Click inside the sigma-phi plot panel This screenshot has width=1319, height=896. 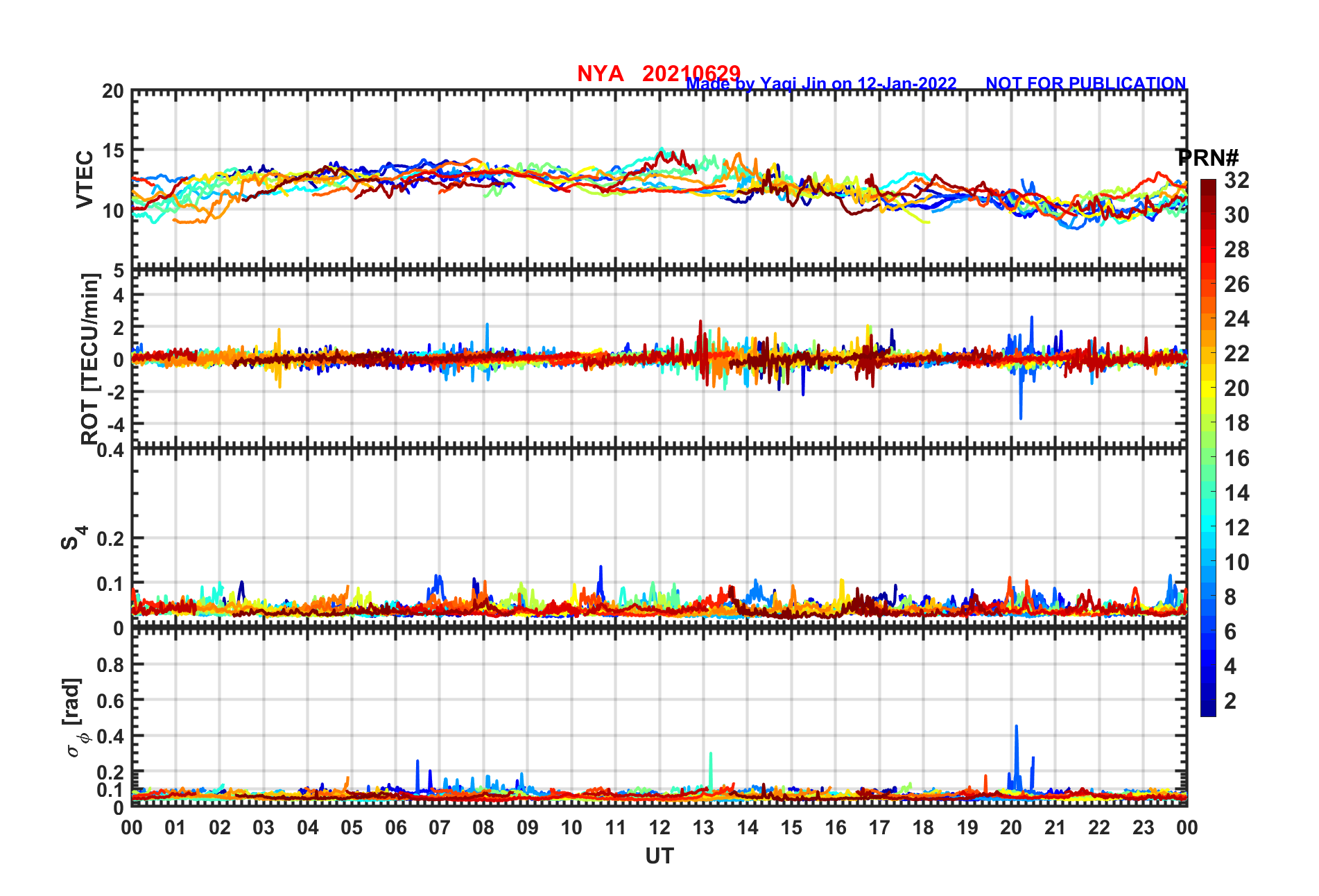pyautogui.click(x=659, y=718)
